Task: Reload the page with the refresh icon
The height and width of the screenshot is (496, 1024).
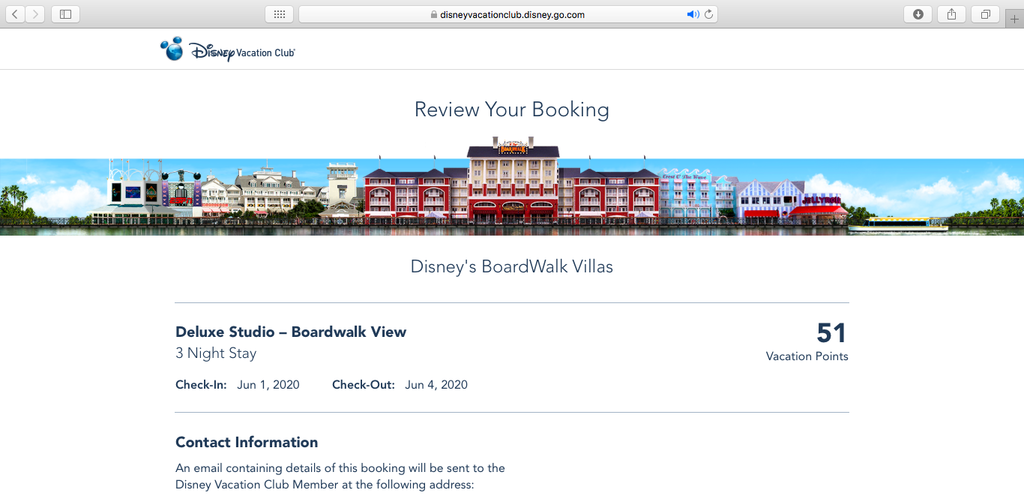Action: tap(709, 14)
